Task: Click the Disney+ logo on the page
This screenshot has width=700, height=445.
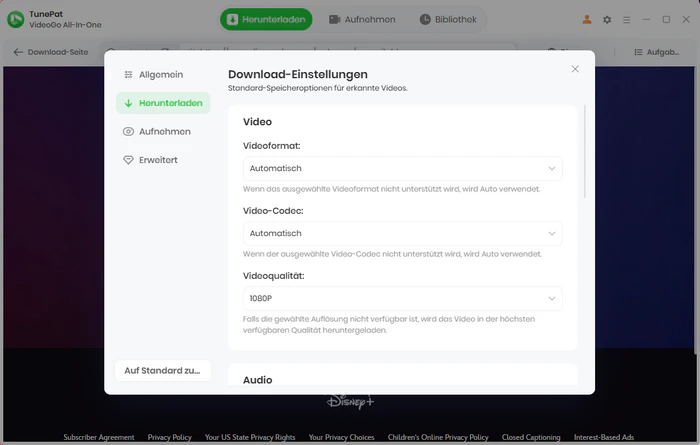Action: [350, 402]
